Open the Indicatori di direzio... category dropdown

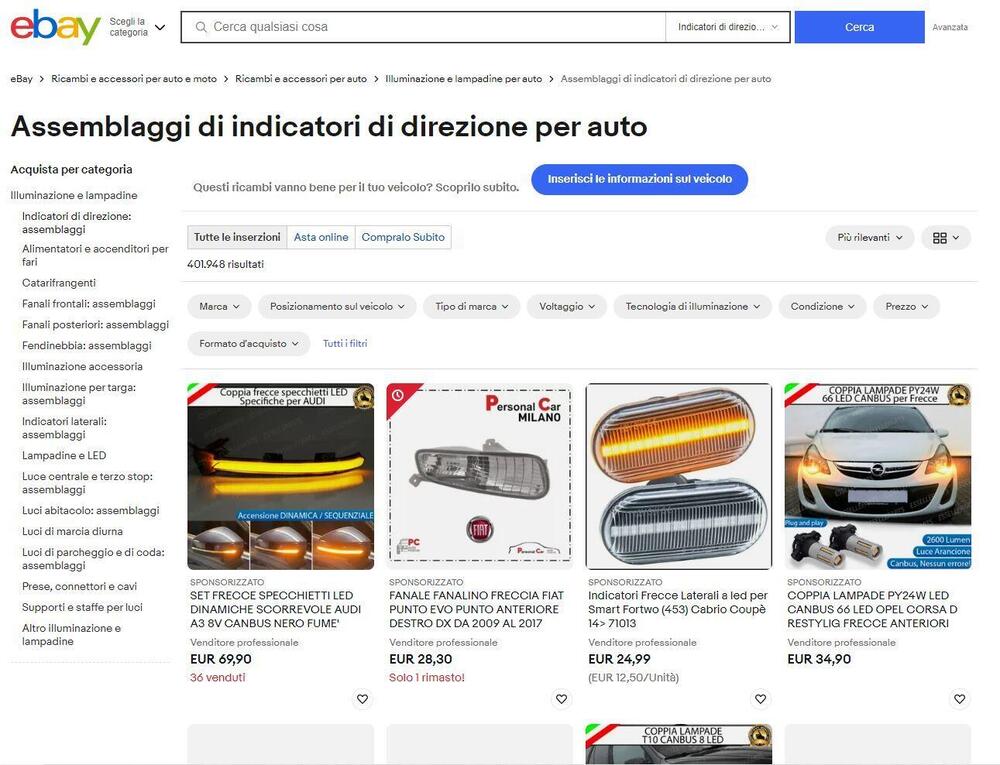click(728, 27)
